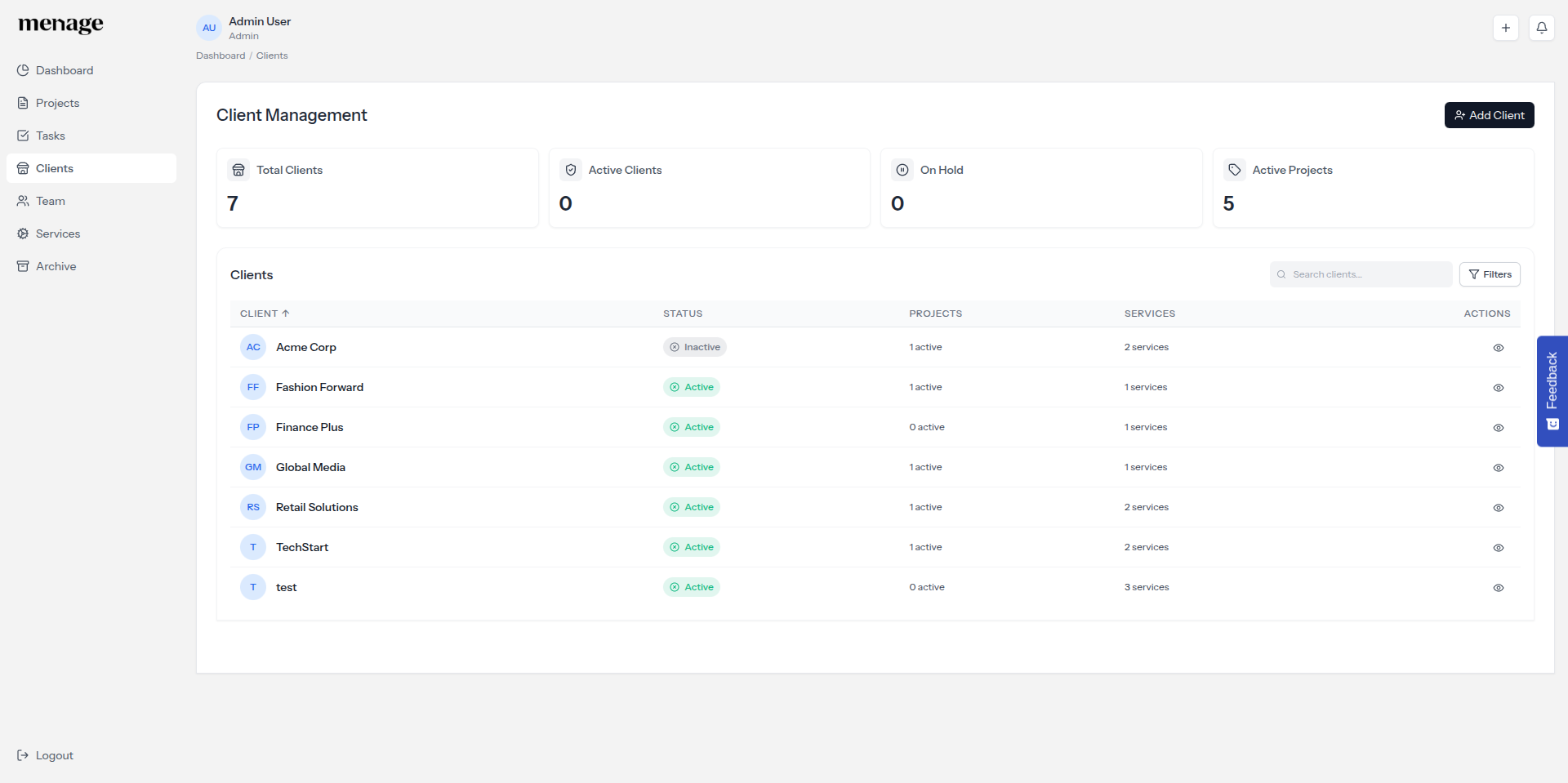Open Services from the sidebar

click(57, 234)
